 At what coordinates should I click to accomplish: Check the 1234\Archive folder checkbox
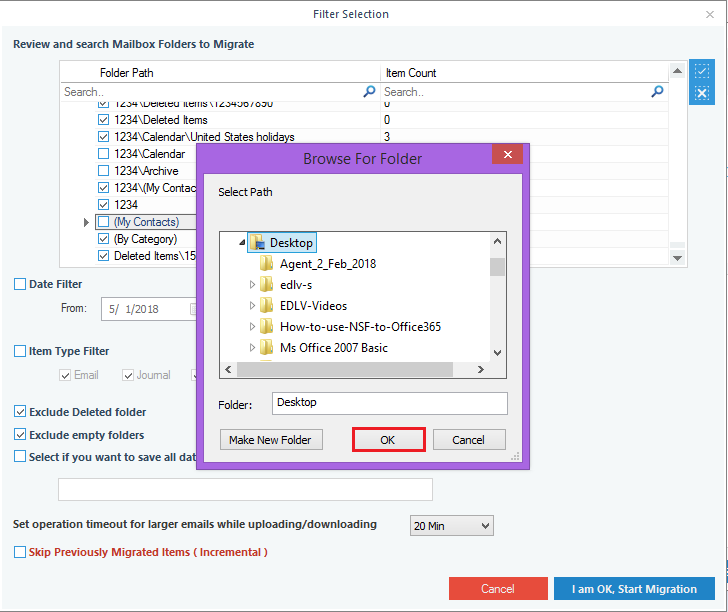pos(104,171)
